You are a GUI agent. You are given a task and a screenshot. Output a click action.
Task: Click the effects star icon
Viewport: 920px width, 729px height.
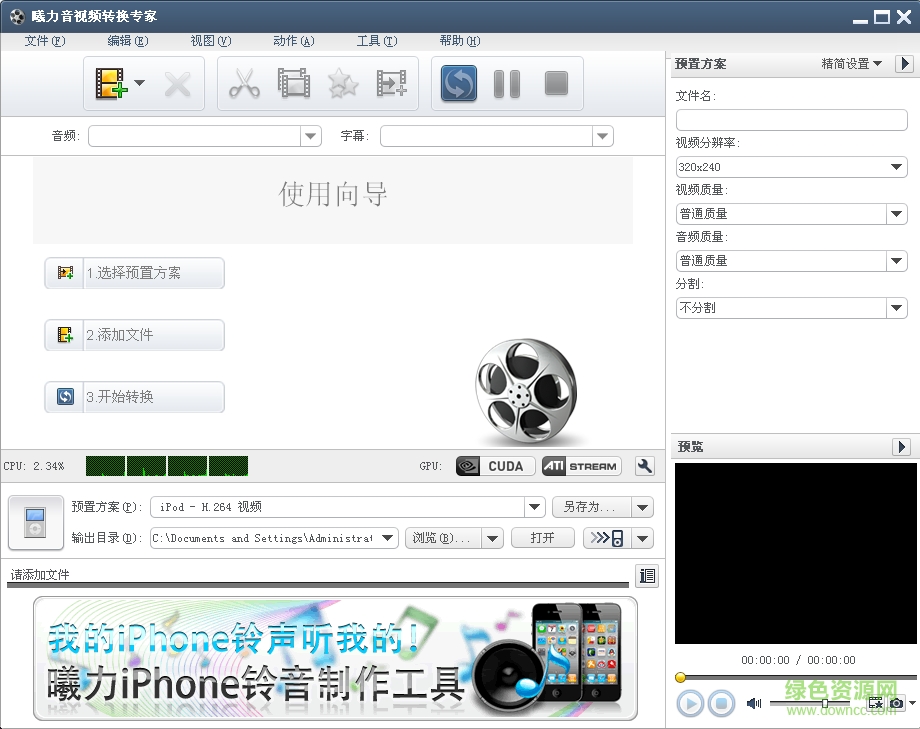(x=343, y=83)
